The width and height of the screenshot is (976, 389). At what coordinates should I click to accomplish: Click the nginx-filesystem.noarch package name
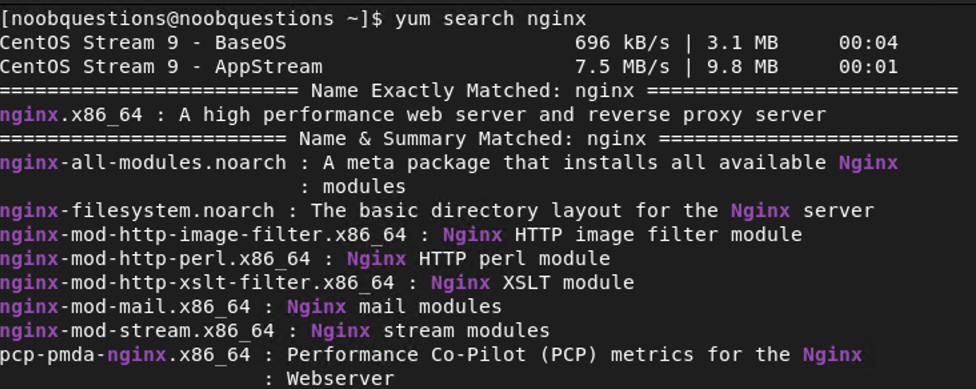pyautogui.click(x=137, y=211)
